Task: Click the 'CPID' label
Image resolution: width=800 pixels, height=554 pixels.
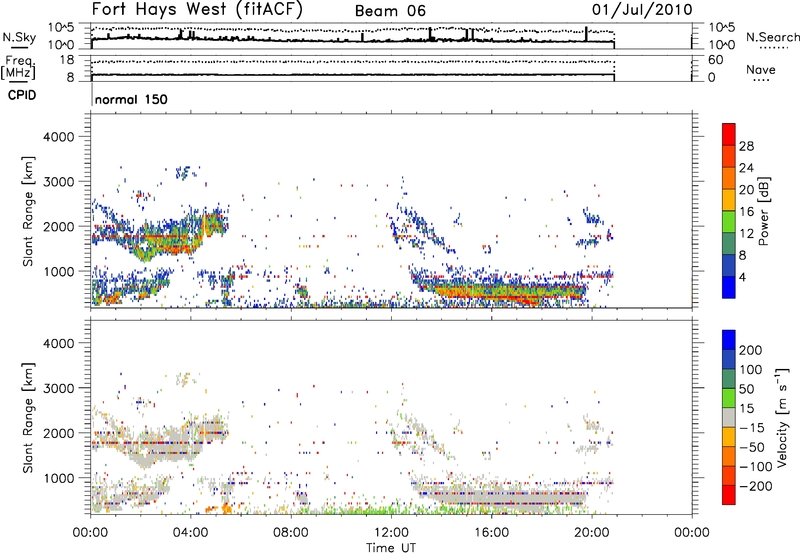Action: coord(22,95)
